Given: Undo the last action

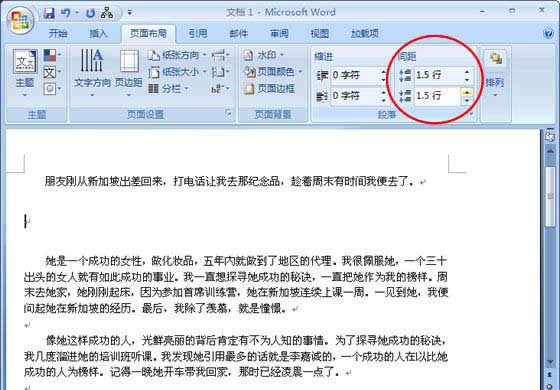Looking at the screenshot, I should click(x=66, y=13).
